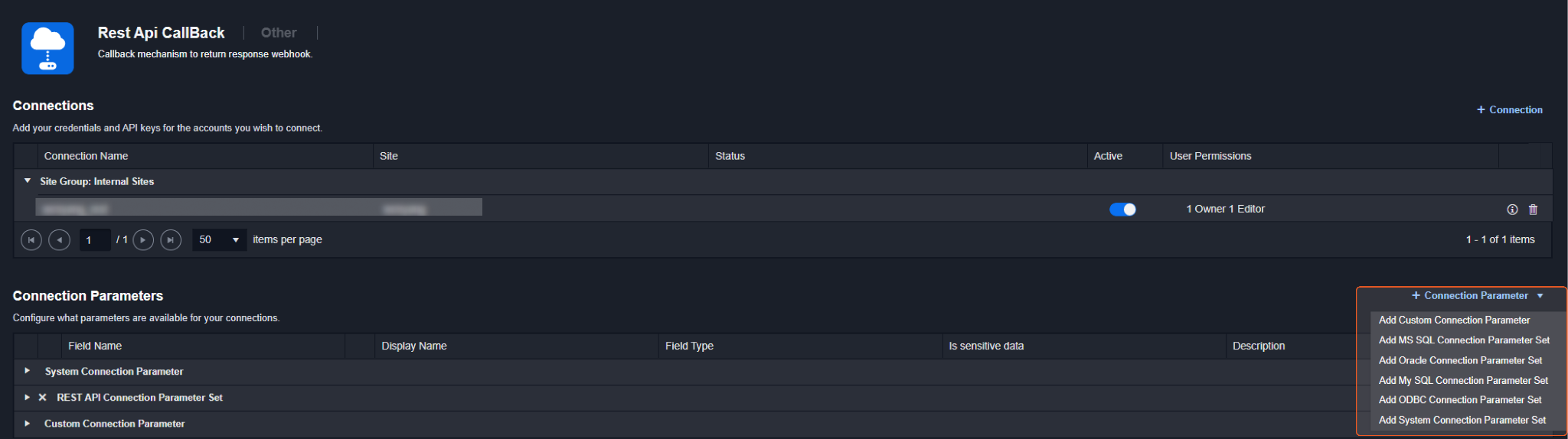The image size is (1568, 439).
Task: Choose Add Oracle Connection Parameter Set
Action: pyautogui.click(x=1460, y=360)
